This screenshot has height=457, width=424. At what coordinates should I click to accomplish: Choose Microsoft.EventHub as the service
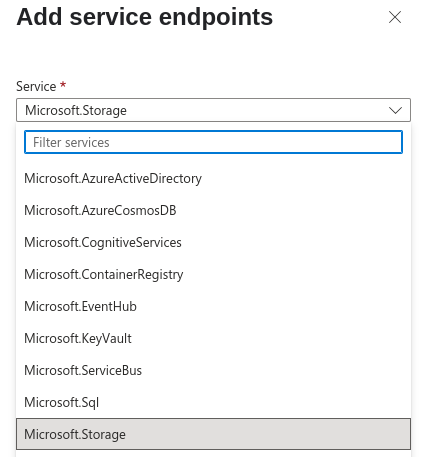(213, 306)
